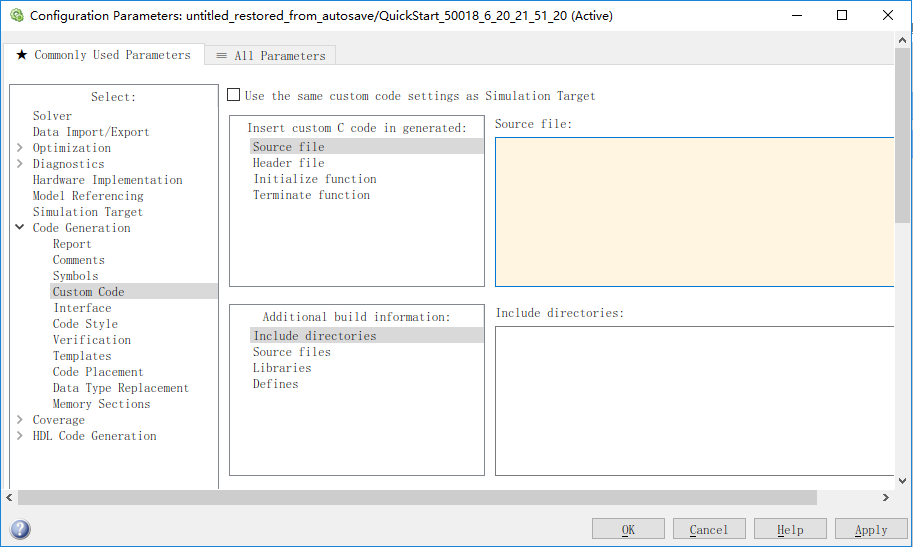Open the Symbols subpane
The height and width of the screenshot is (547, 913).
(x=76, y=276)
